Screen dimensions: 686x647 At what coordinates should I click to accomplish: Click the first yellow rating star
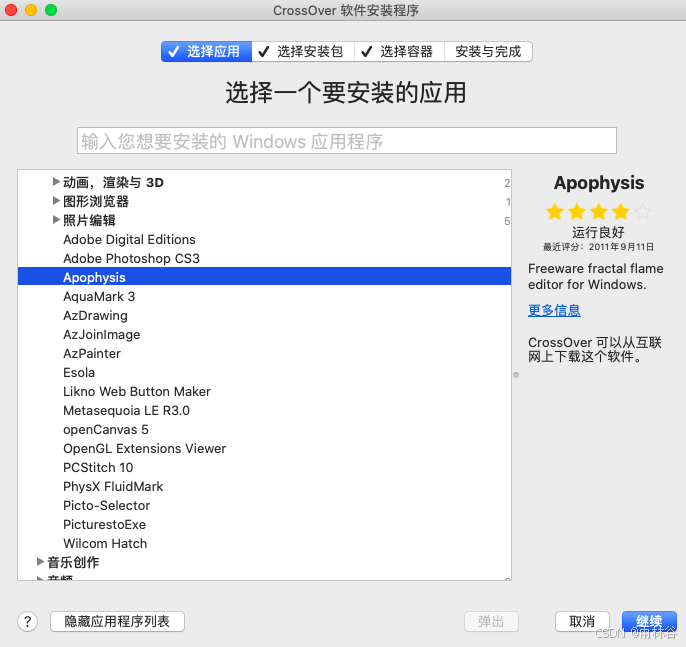click(x=555, y=212)
